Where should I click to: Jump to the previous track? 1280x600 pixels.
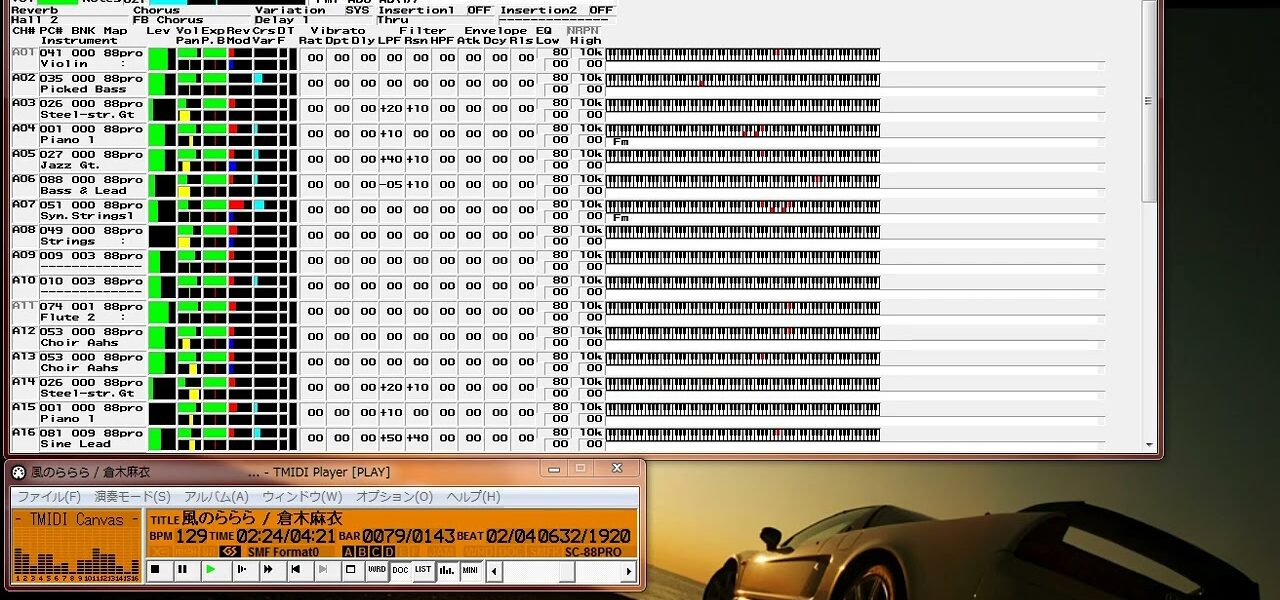click(x=295, y=570)
